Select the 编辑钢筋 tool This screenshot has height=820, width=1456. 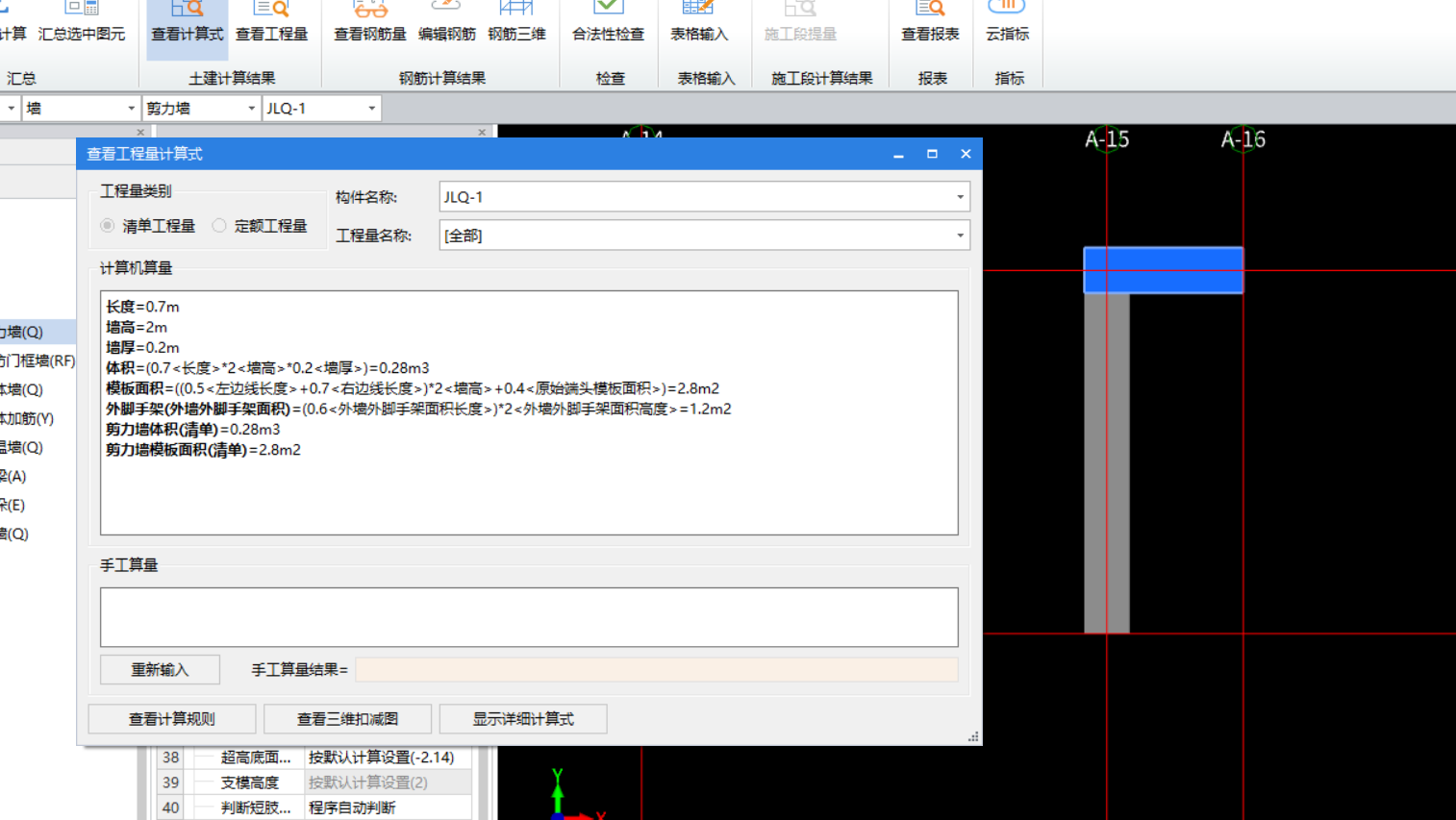point(447,21)
